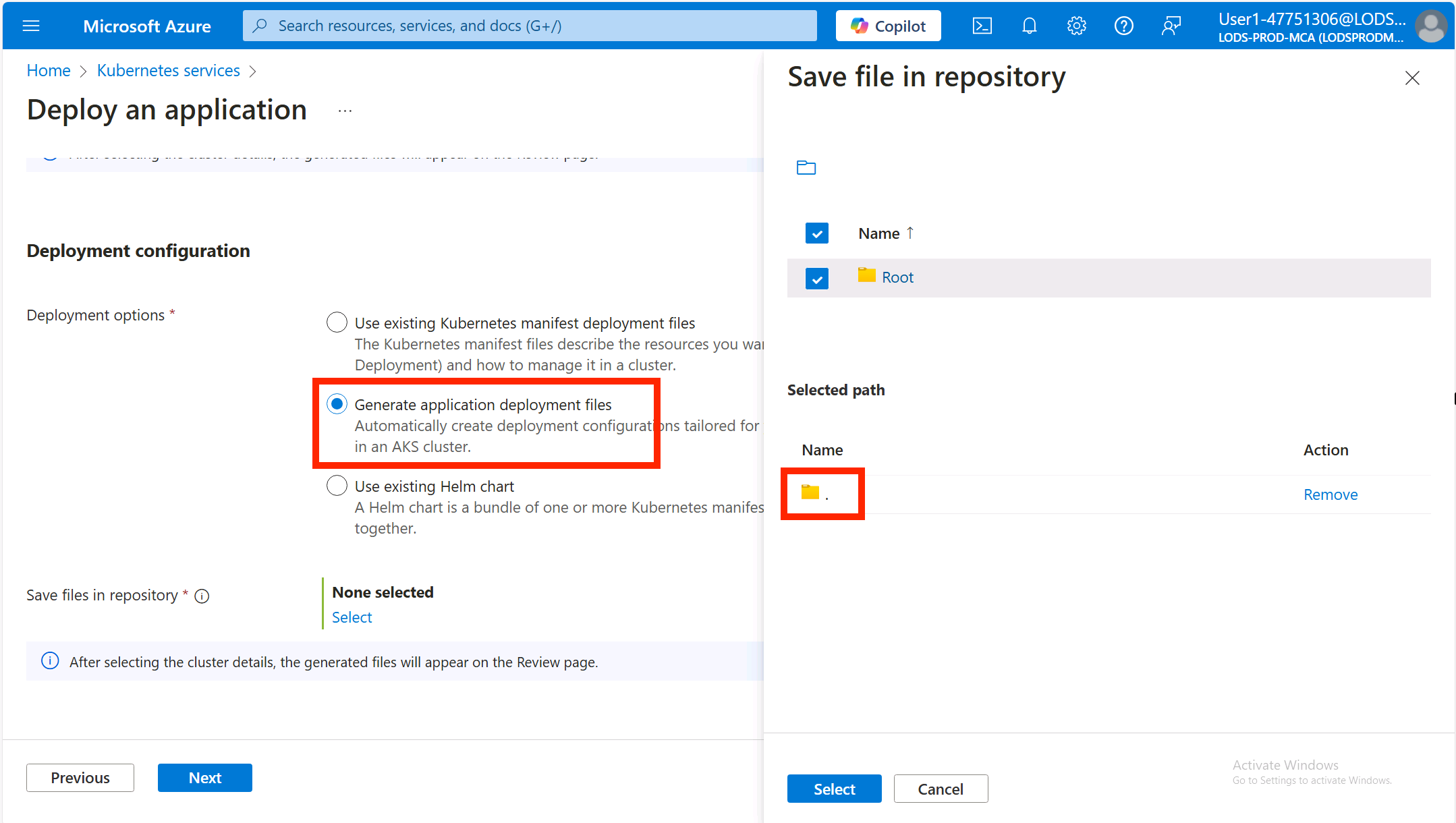Screen dimensions: 1456x823
Task: Click the 'None selected' text
Action: pyautogui.click(x=383, y=592)
